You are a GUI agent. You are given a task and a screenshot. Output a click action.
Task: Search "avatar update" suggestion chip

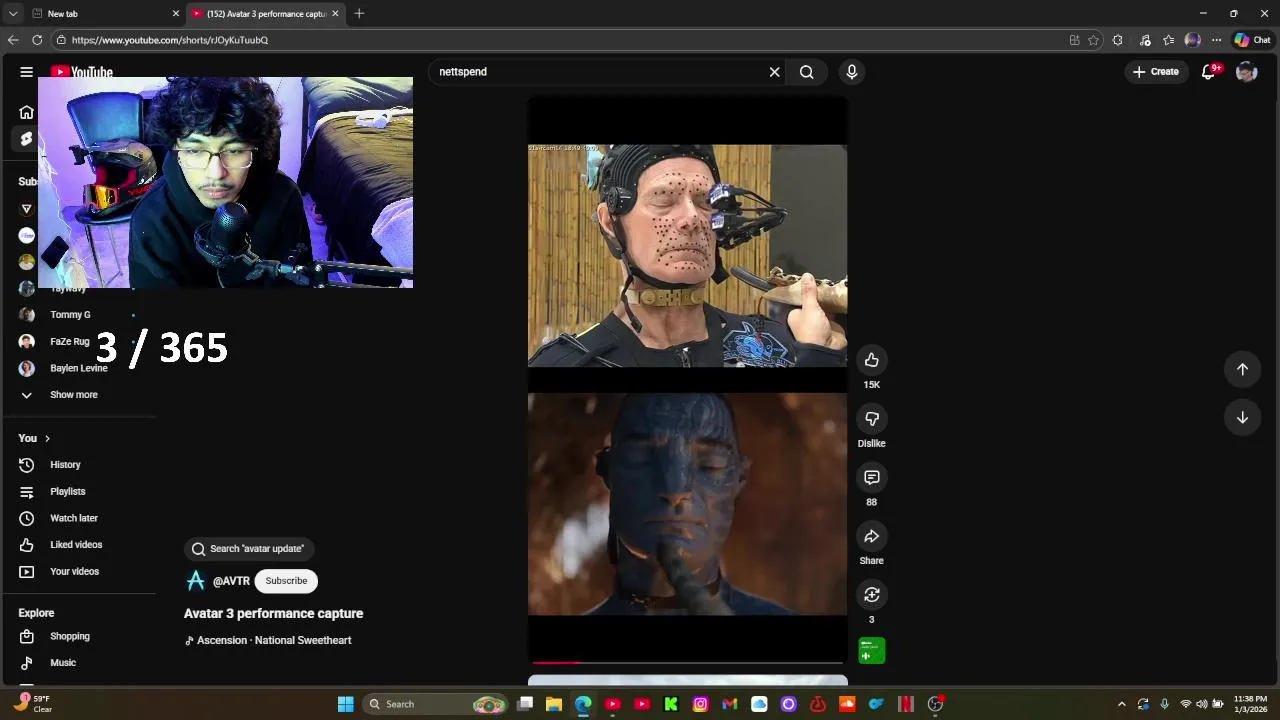249,549
